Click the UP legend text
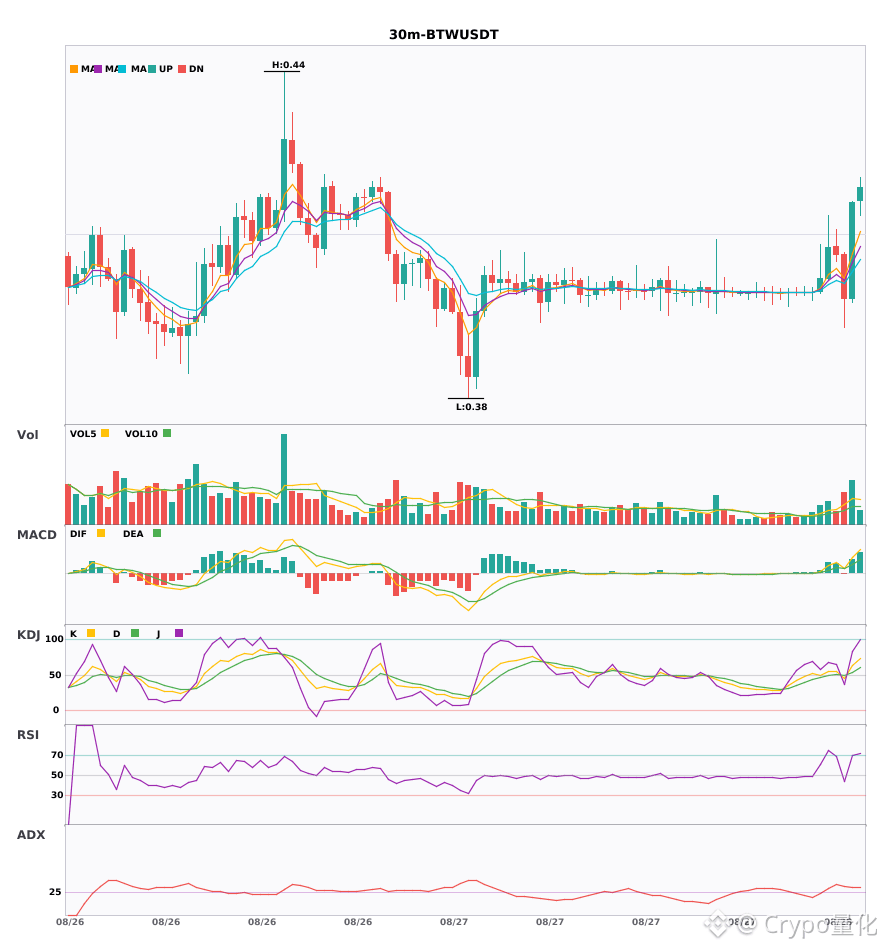The width and height of the screenshot is (885, 950). 166,69
